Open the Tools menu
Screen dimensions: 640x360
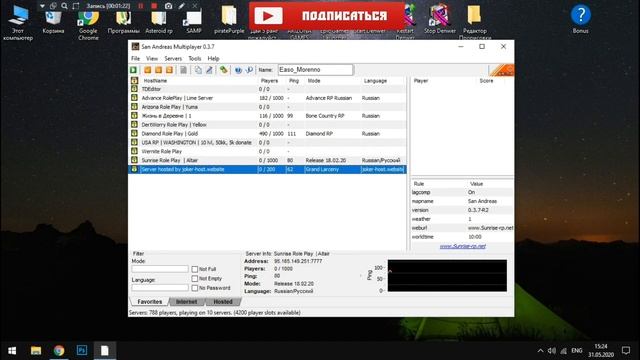pos(195,58)
